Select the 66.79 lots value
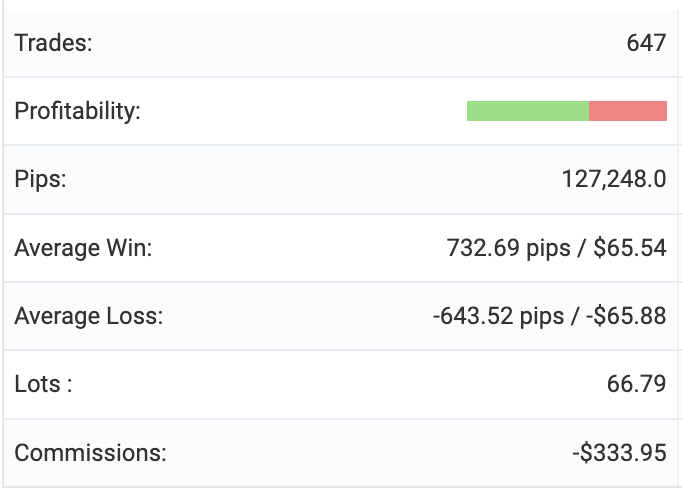Viewport: 682px width, 488px height. tap(639, 384)
